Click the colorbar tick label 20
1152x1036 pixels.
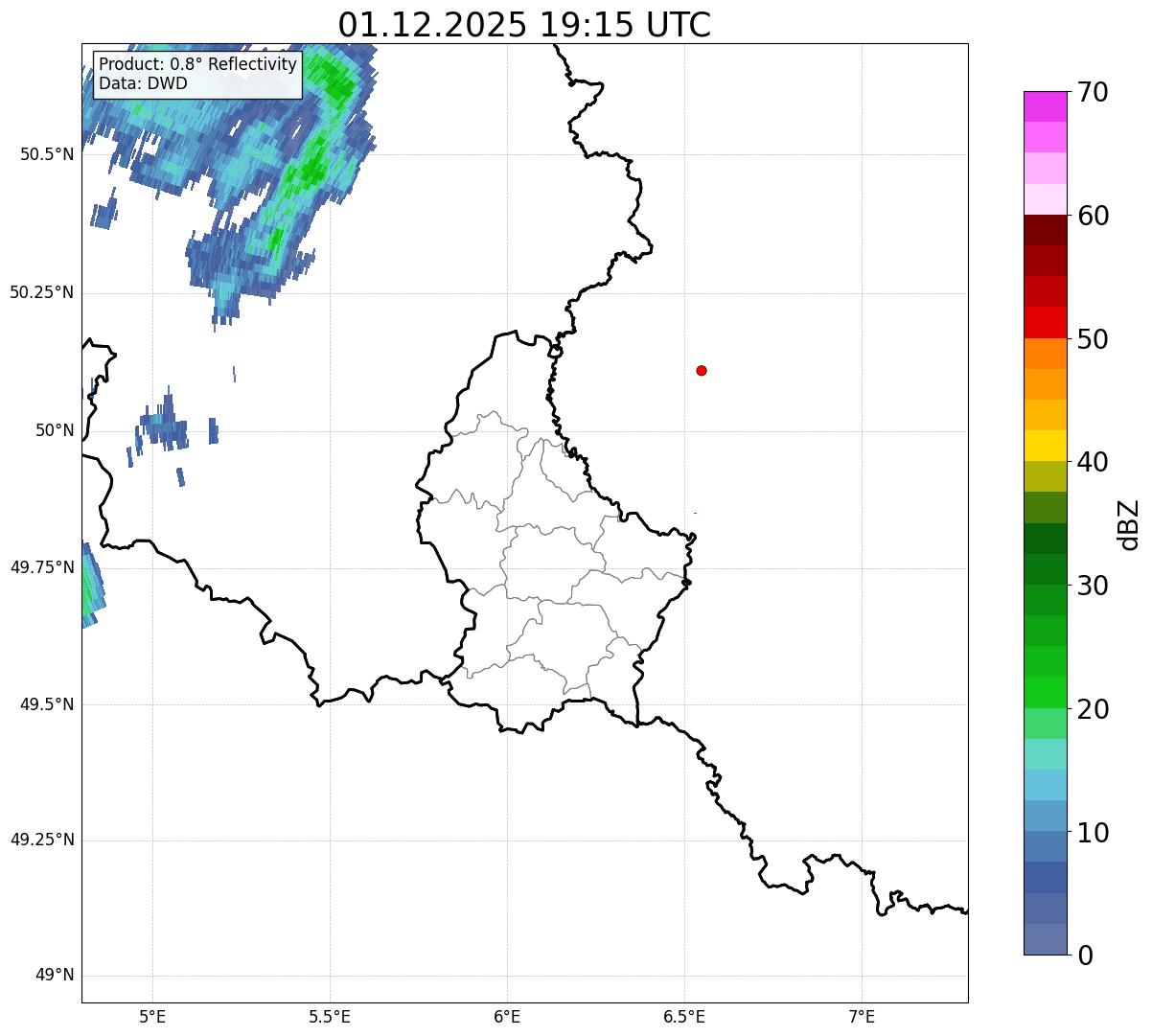(1093, 709)
